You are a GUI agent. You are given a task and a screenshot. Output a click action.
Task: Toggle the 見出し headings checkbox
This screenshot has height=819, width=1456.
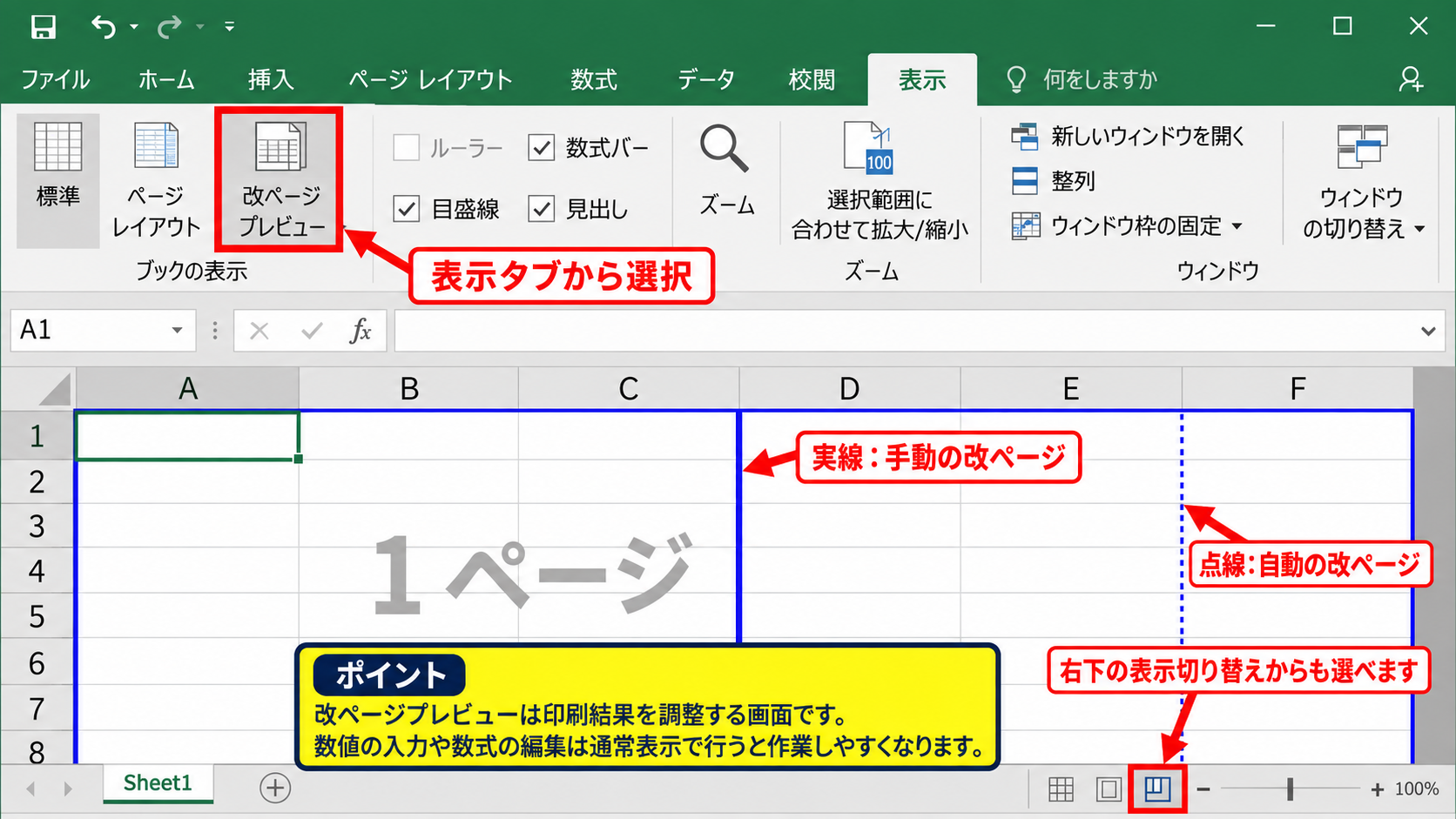[541, 209]
